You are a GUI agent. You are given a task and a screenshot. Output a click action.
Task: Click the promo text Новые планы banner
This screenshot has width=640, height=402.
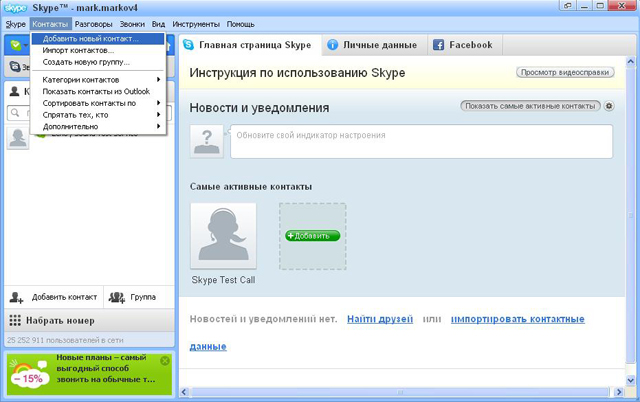click(x=106, y=368)
